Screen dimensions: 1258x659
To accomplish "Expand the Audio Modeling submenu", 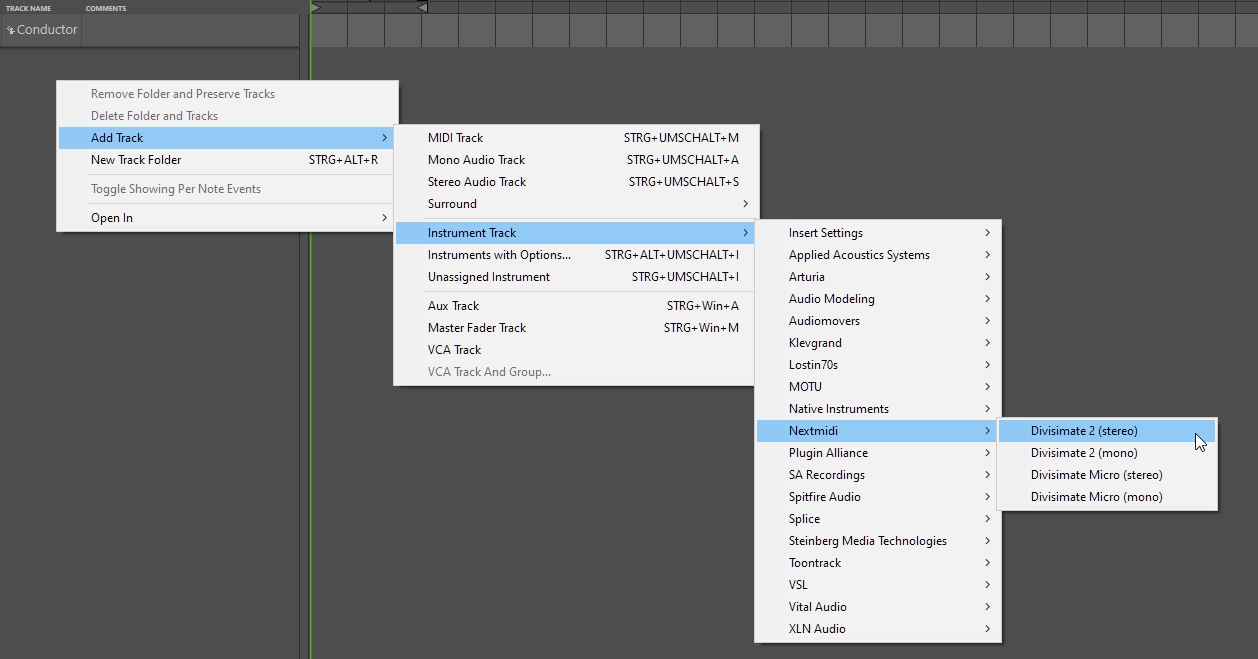I will [878, 299].
